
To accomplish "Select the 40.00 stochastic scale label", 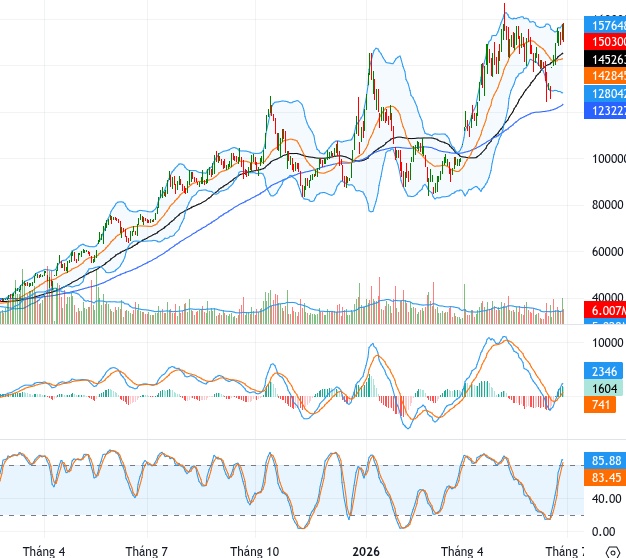I will 606,499.
